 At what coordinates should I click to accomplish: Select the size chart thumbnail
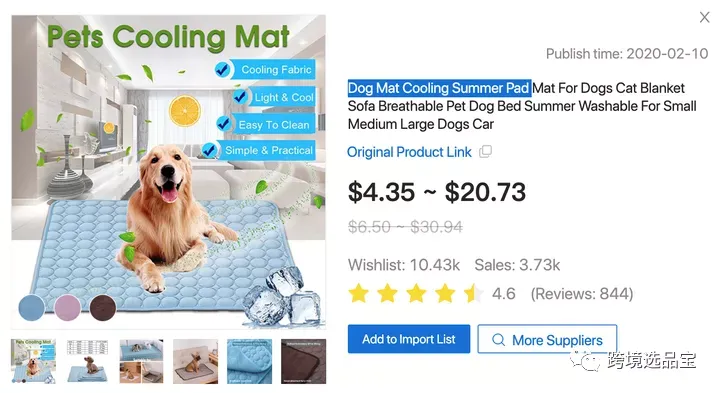coord(87,361)
